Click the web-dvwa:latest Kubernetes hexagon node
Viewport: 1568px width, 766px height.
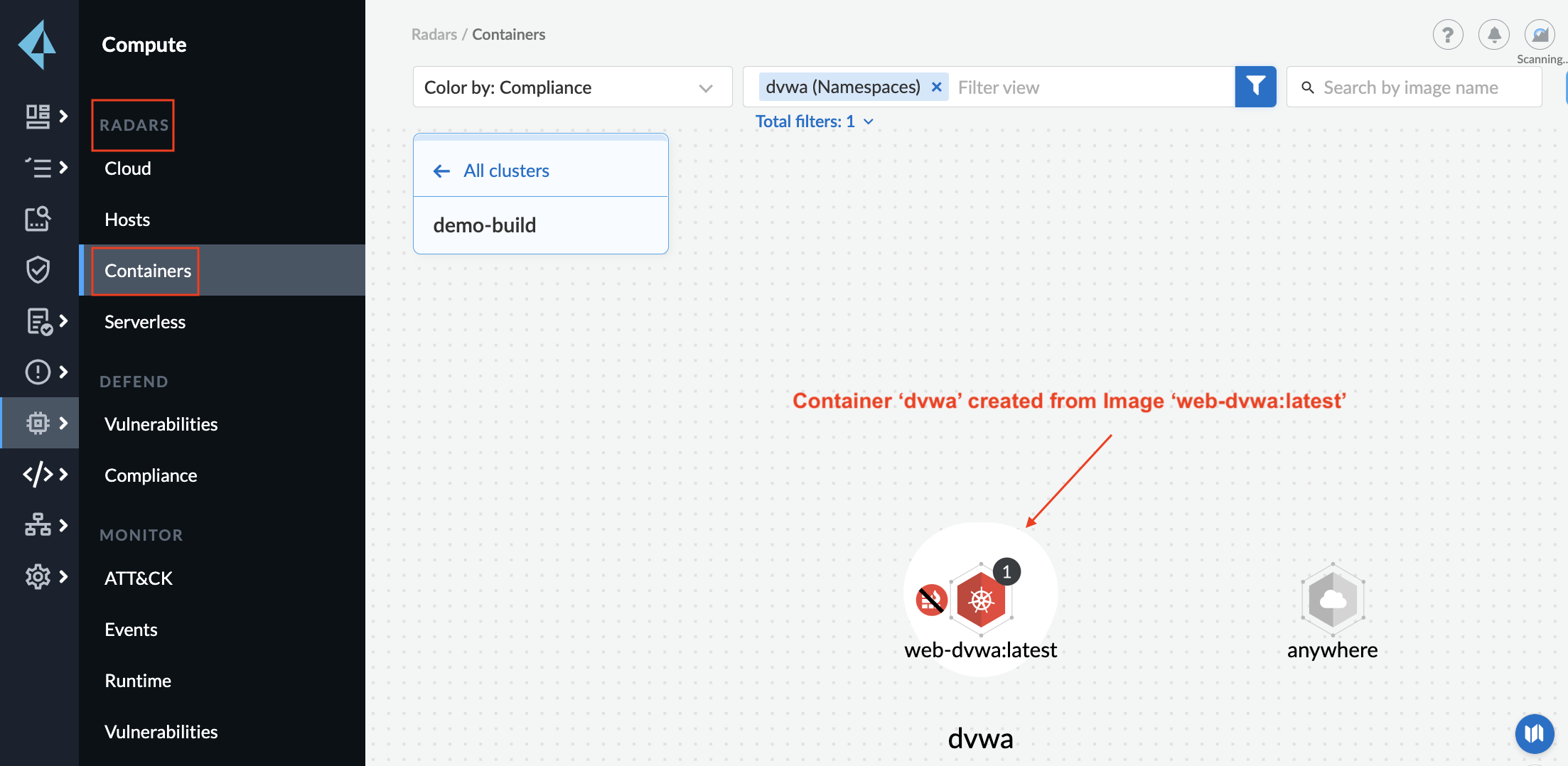(x=981, y=600)
